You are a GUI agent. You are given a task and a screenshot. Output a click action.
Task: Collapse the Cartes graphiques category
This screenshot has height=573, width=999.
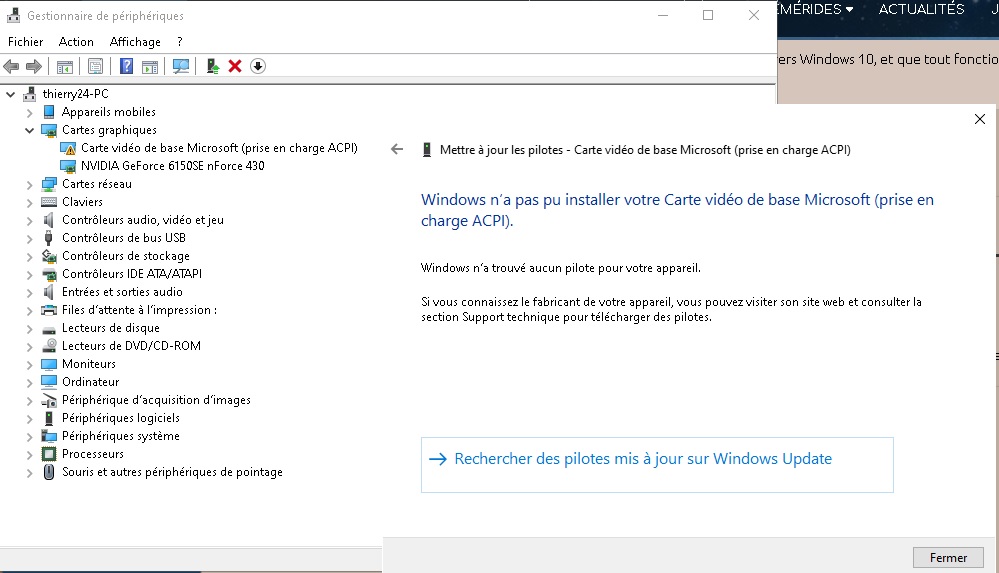(29, 130)
